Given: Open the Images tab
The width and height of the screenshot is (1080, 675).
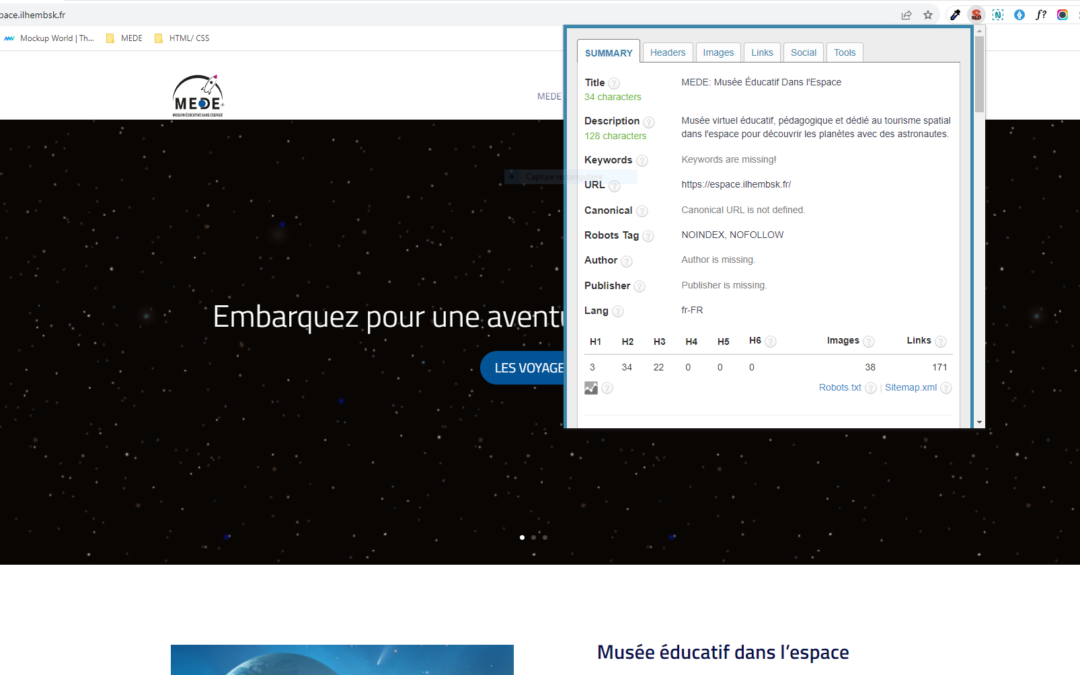Looking at the screenshot, I should 718,52.
